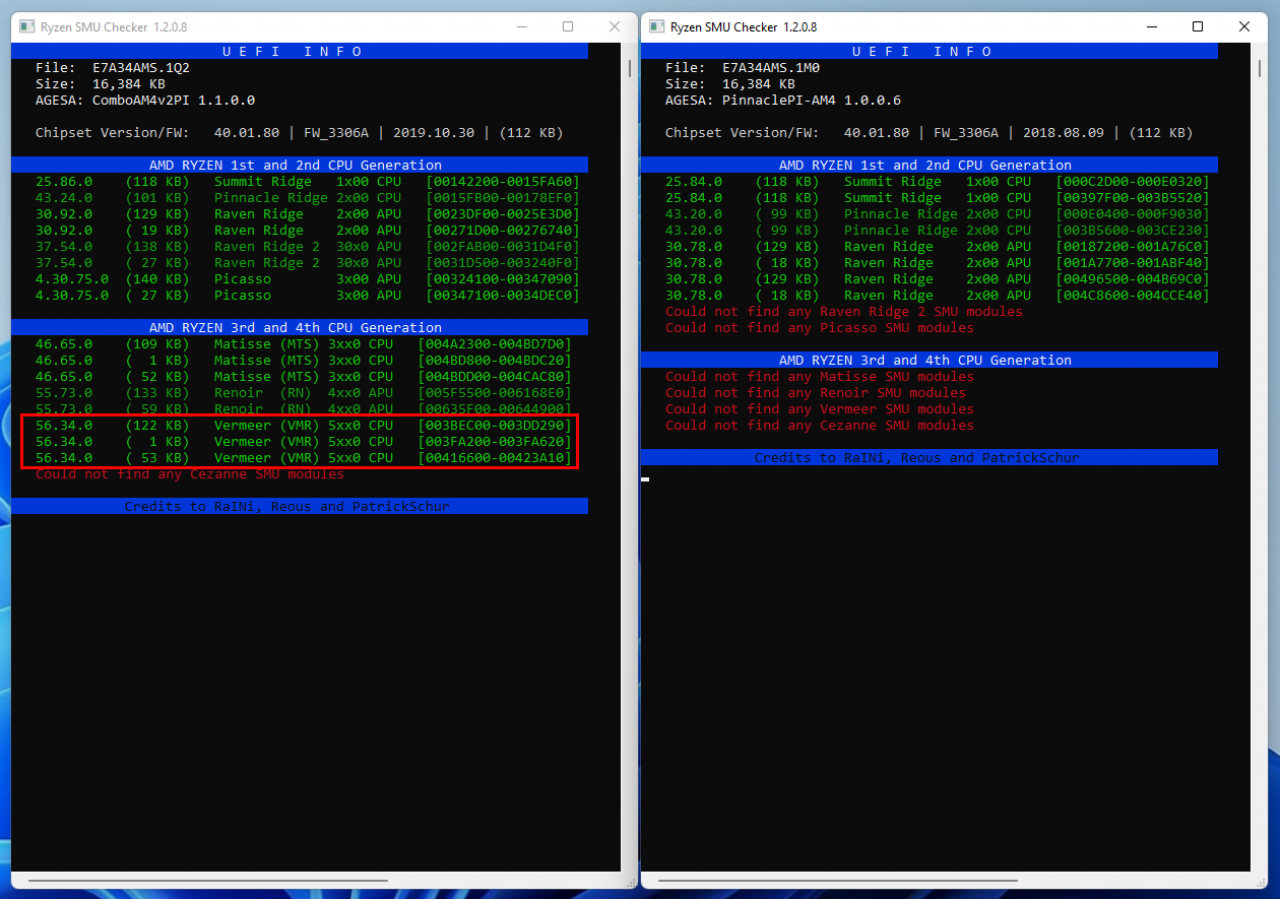
Task: Click Summit Ridge address [00397F00-003B5520]
Action: click(x=1133, y=198)
